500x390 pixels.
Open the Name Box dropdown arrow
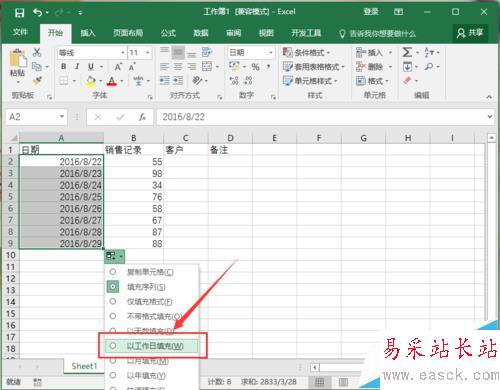[62, 117]
